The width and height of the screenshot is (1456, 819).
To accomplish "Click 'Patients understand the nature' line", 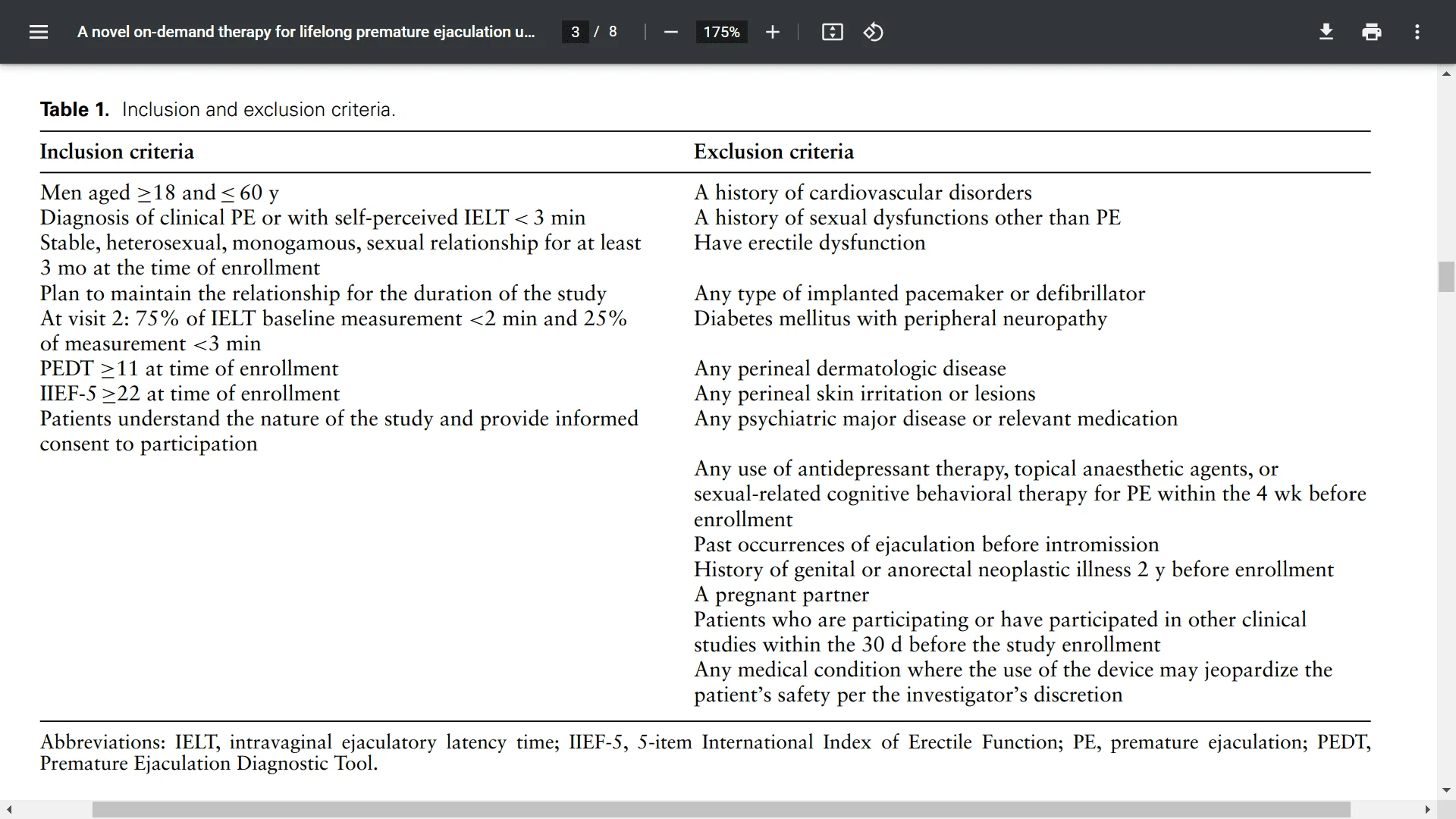I will click(339, 419).
